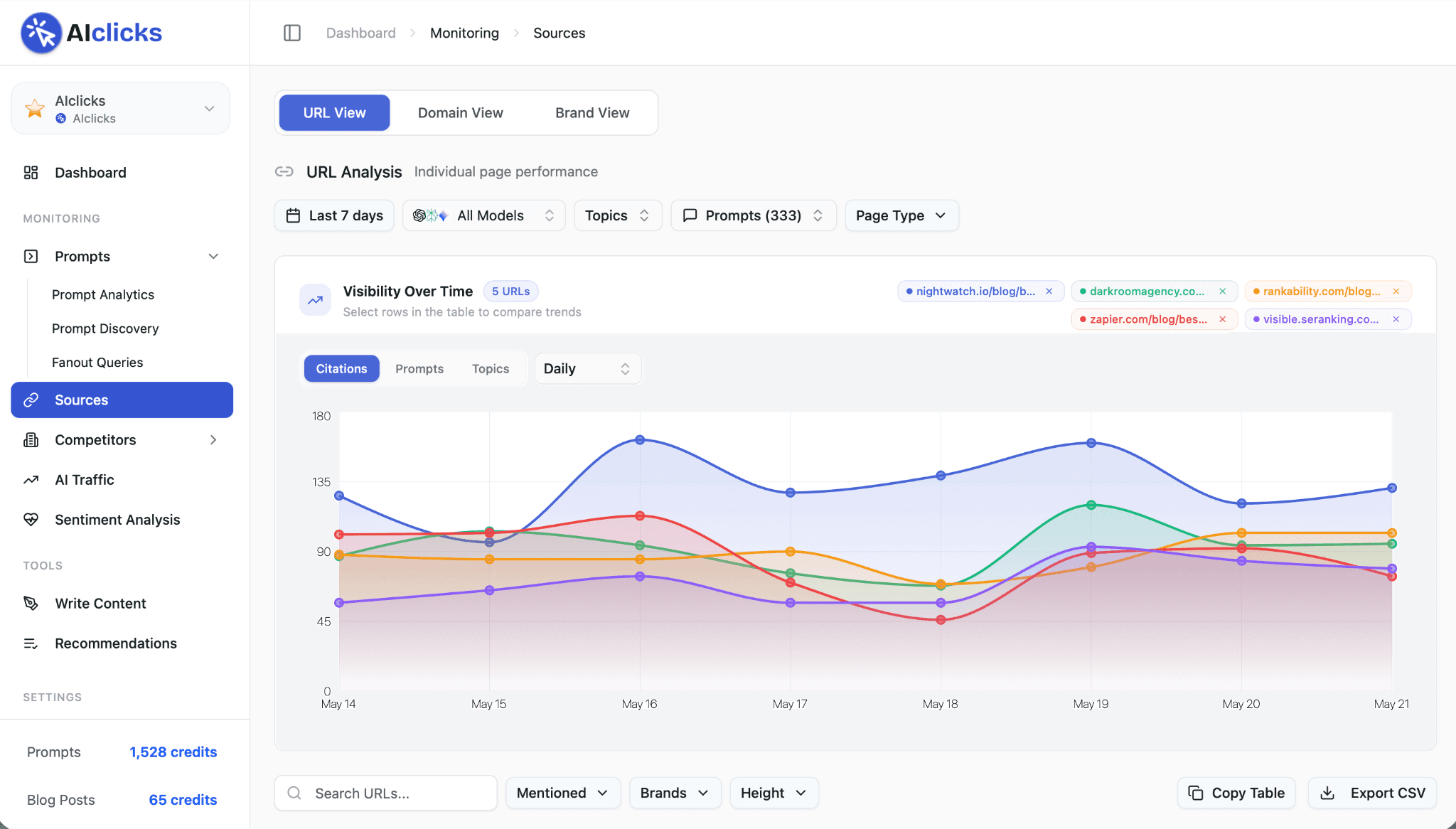Screen dimensions: 1456x829
Task: Click the Write Content pen icon
Action: [x=31, y=604]
